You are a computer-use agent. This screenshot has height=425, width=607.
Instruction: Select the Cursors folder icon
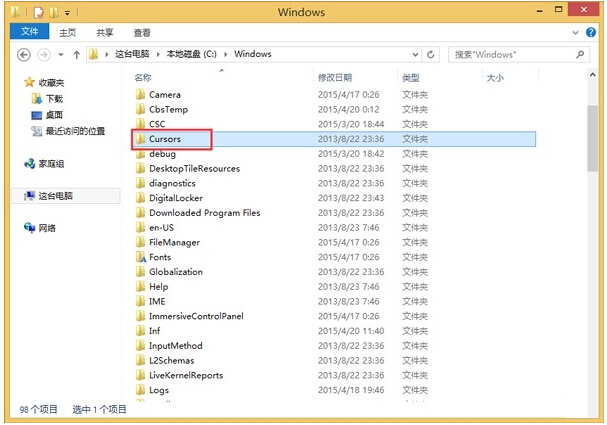(x=141, y=139)
